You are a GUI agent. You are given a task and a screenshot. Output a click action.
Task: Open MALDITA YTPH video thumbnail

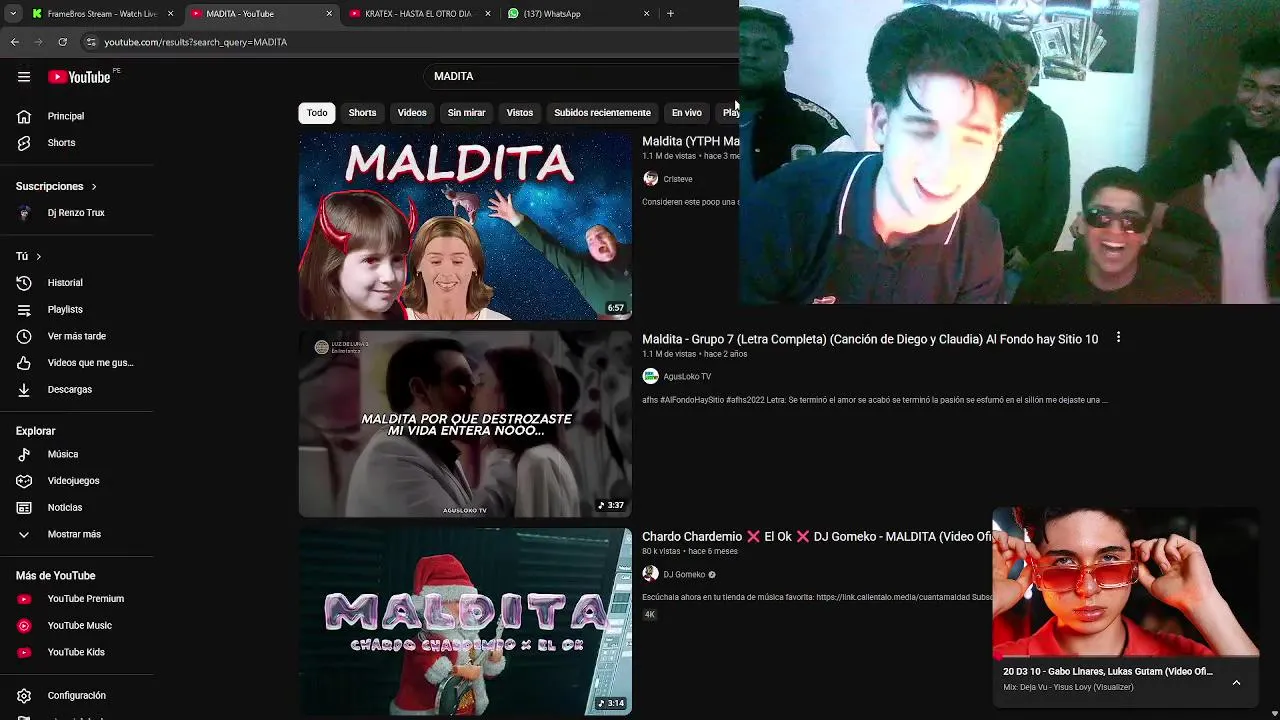tap(465, 226)
